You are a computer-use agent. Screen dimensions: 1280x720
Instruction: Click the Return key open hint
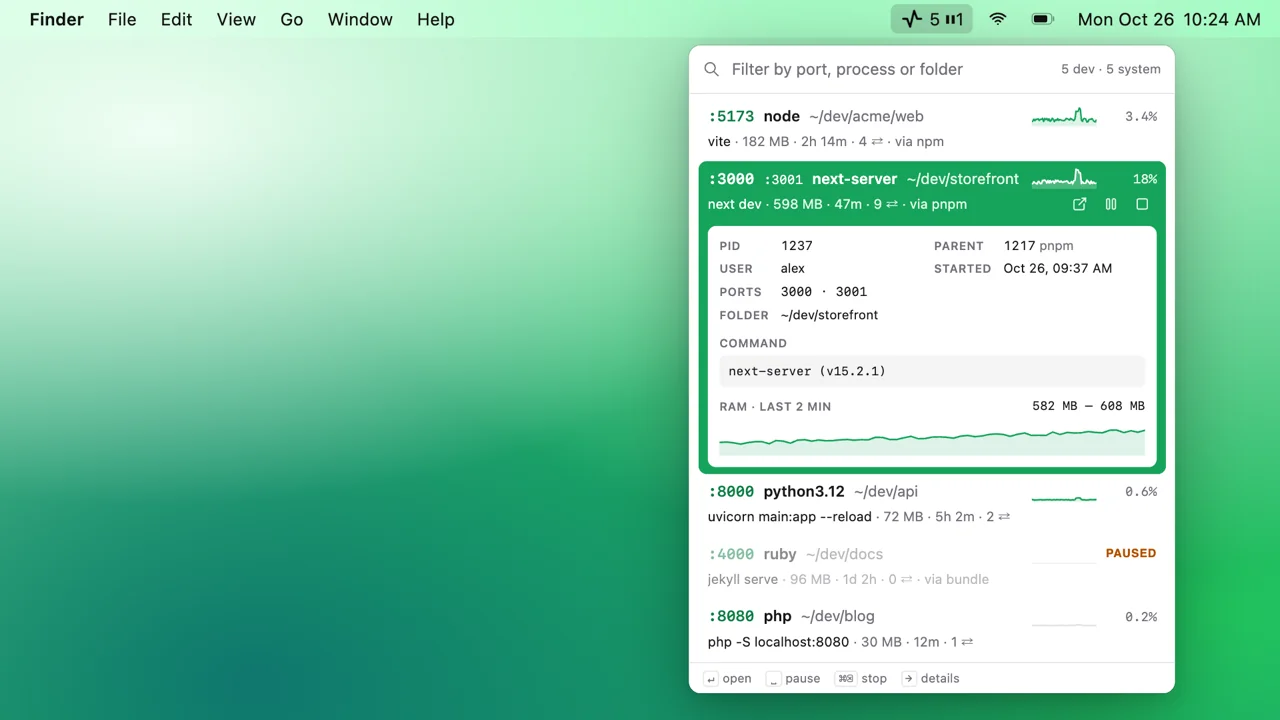pos(728,678)
